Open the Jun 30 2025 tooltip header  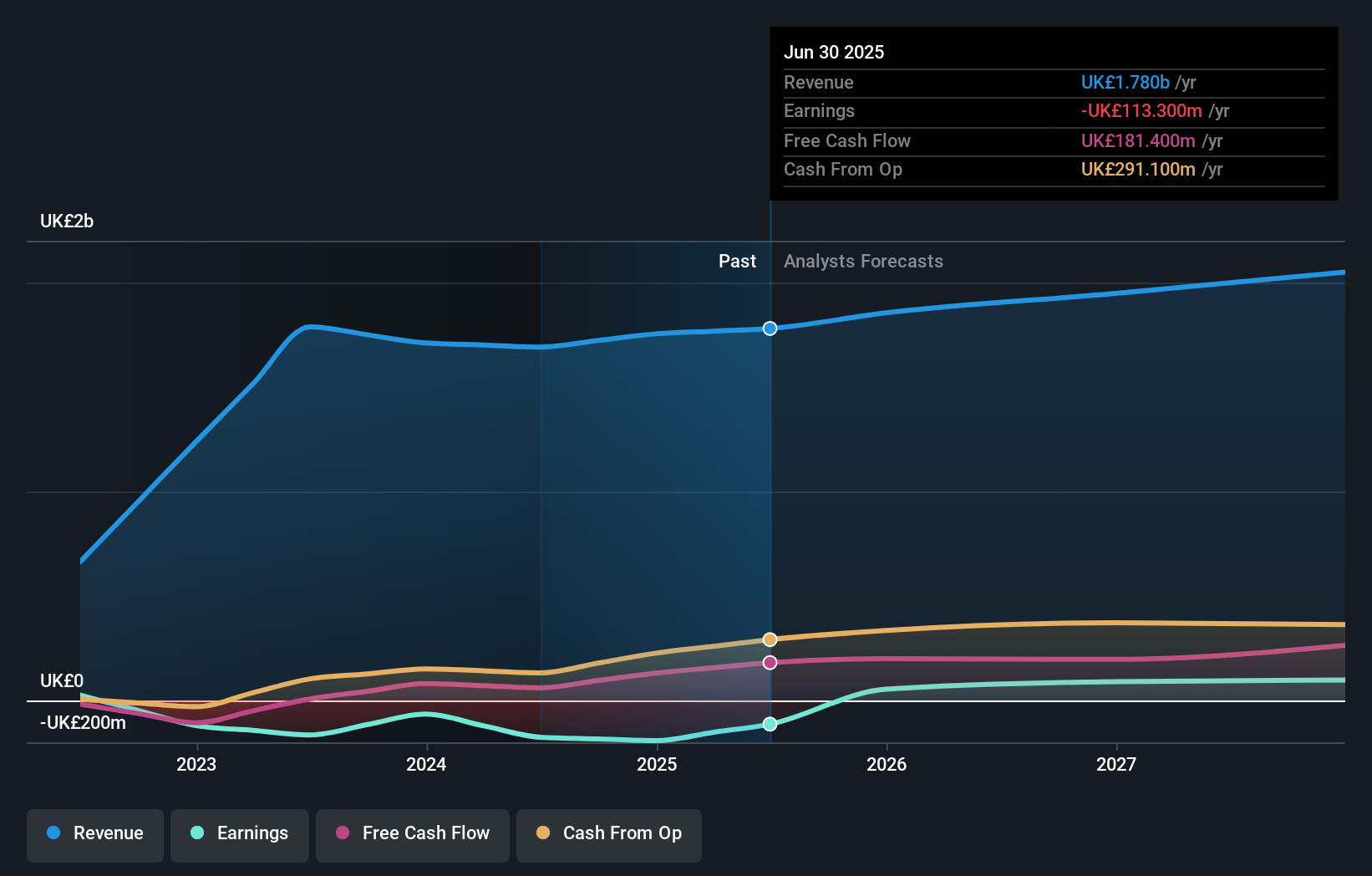(834, 52)
